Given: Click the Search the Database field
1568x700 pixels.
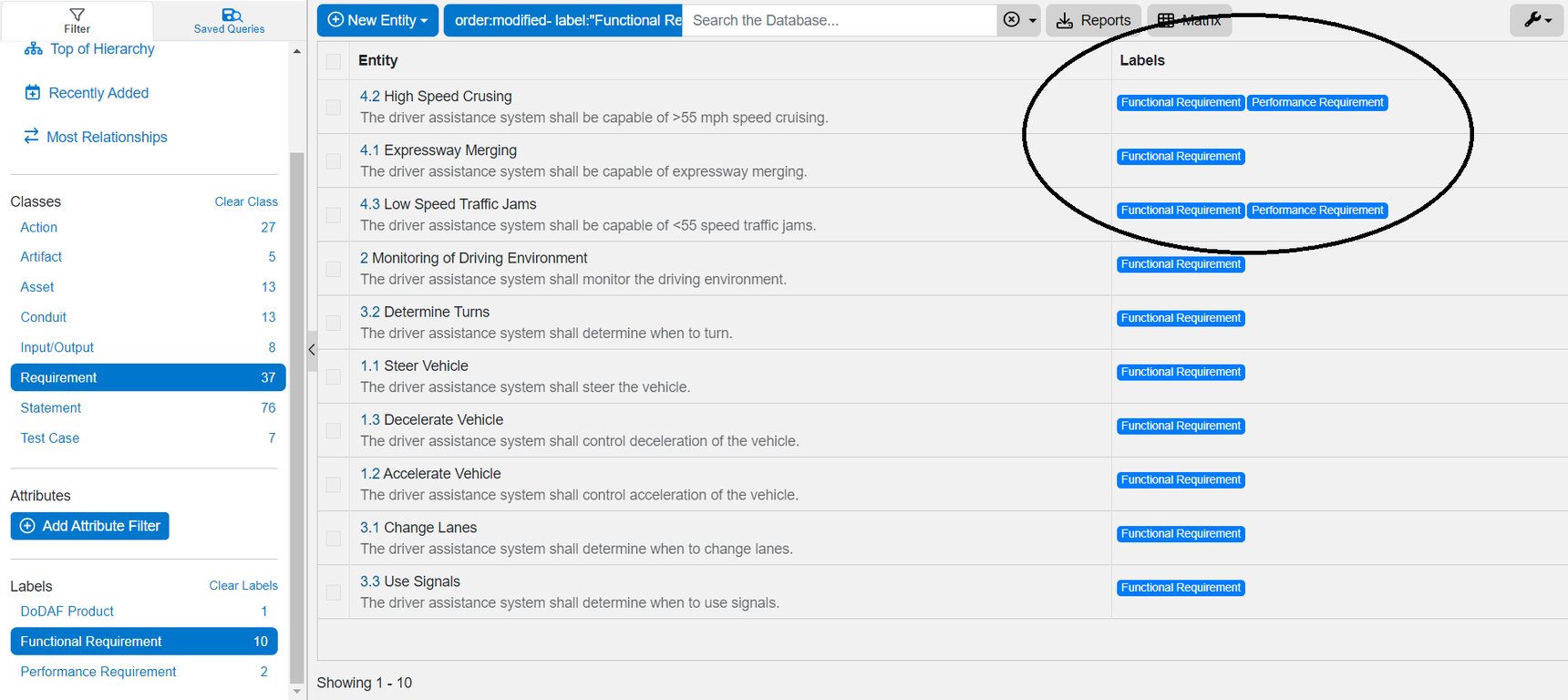Looking at the screenshot, I should pyautogui.click(x=839, y=20).
